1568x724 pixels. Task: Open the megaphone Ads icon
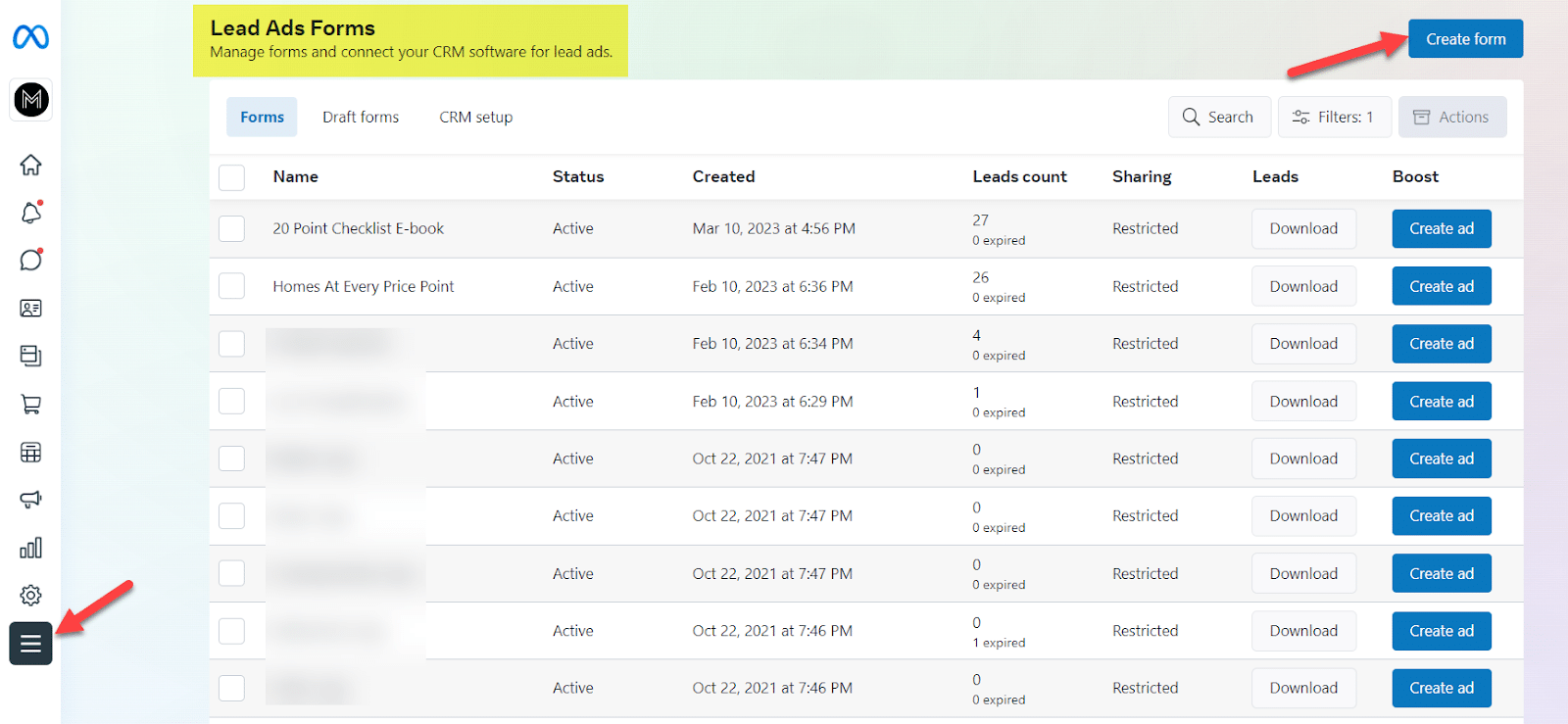[30, 500]
